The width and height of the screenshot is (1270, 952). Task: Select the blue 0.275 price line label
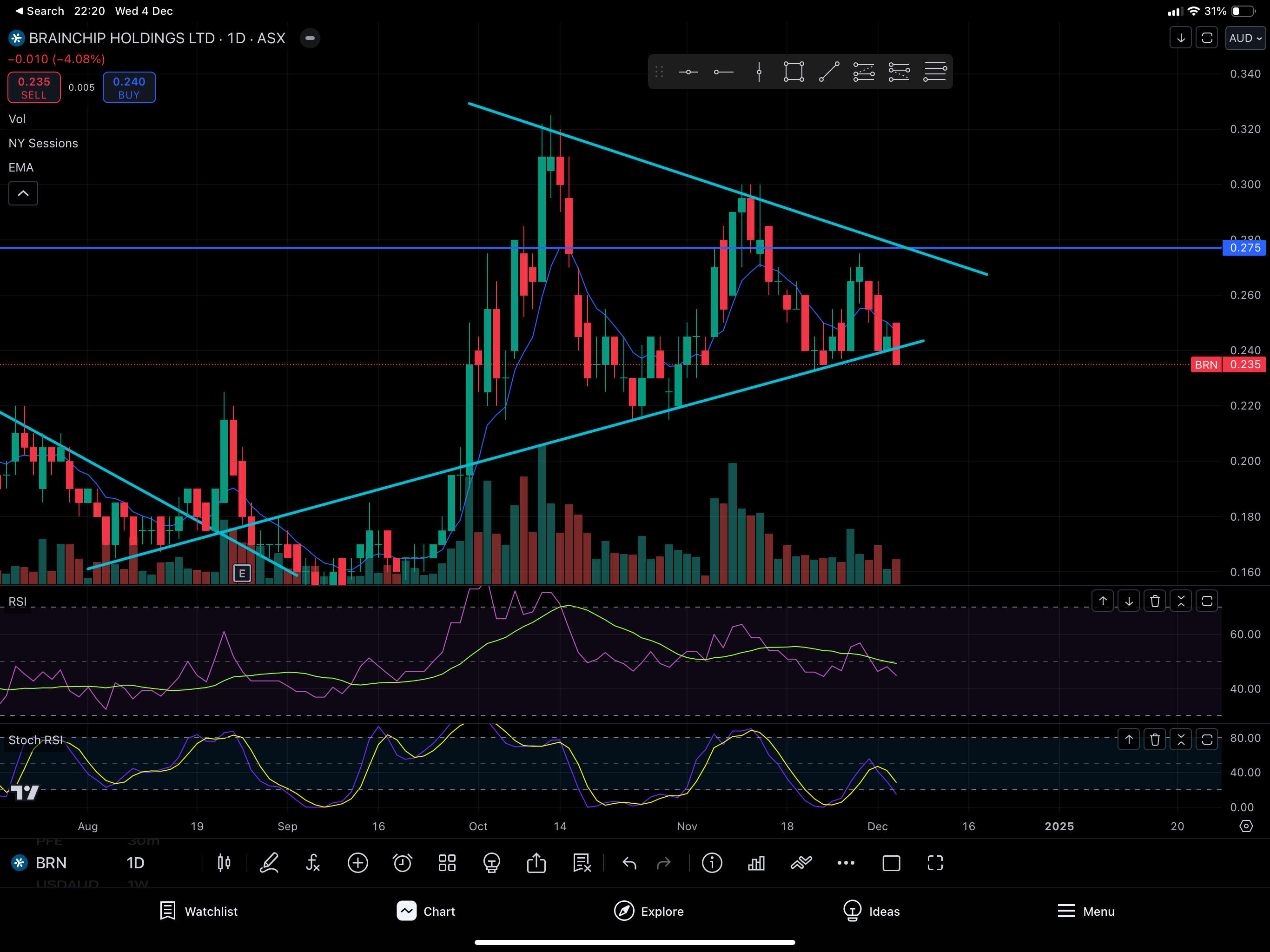click(1244, 247)
